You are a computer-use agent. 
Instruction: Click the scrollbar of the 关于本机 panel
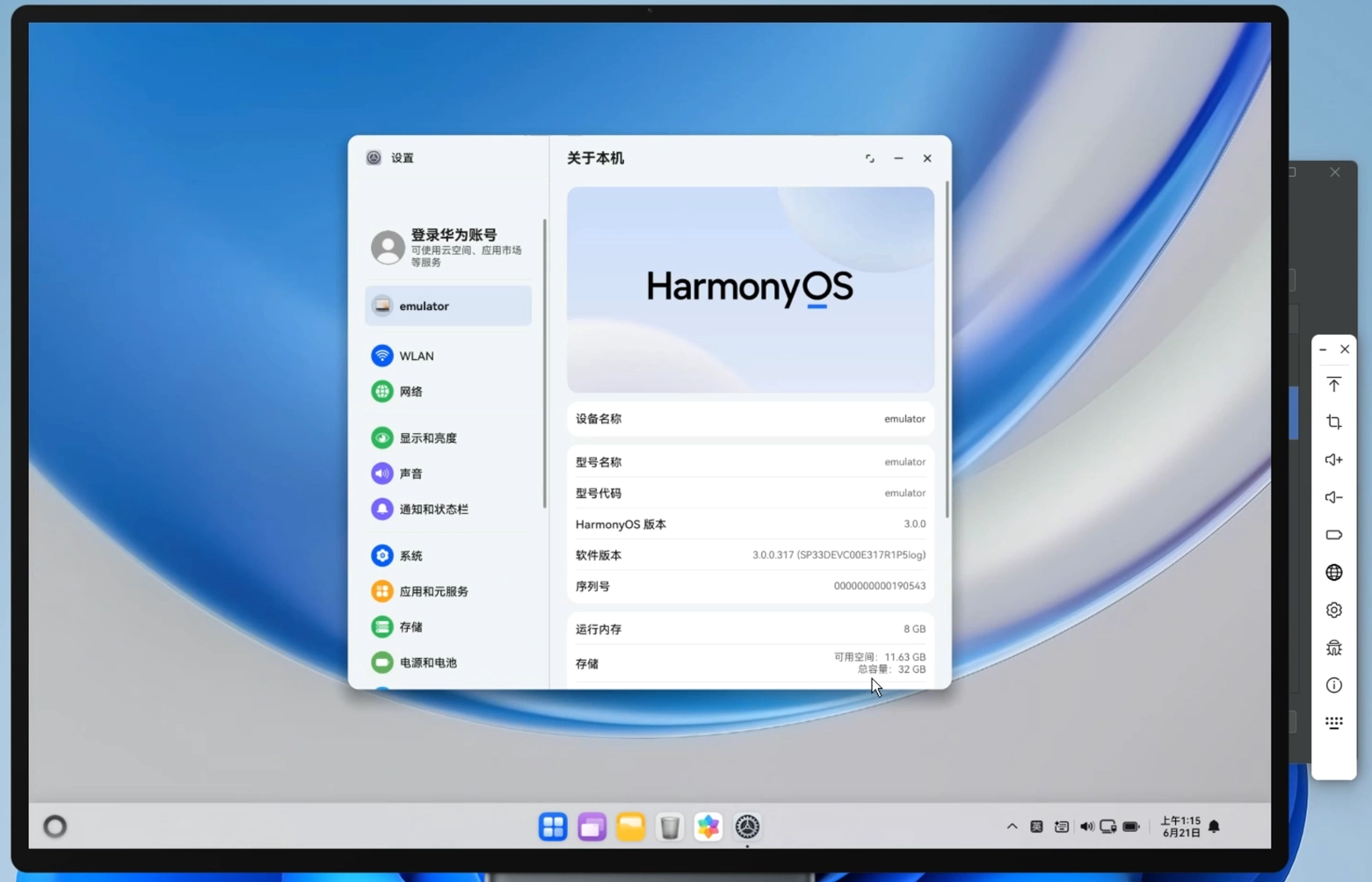pyautogui.click(x=947, y=350)
